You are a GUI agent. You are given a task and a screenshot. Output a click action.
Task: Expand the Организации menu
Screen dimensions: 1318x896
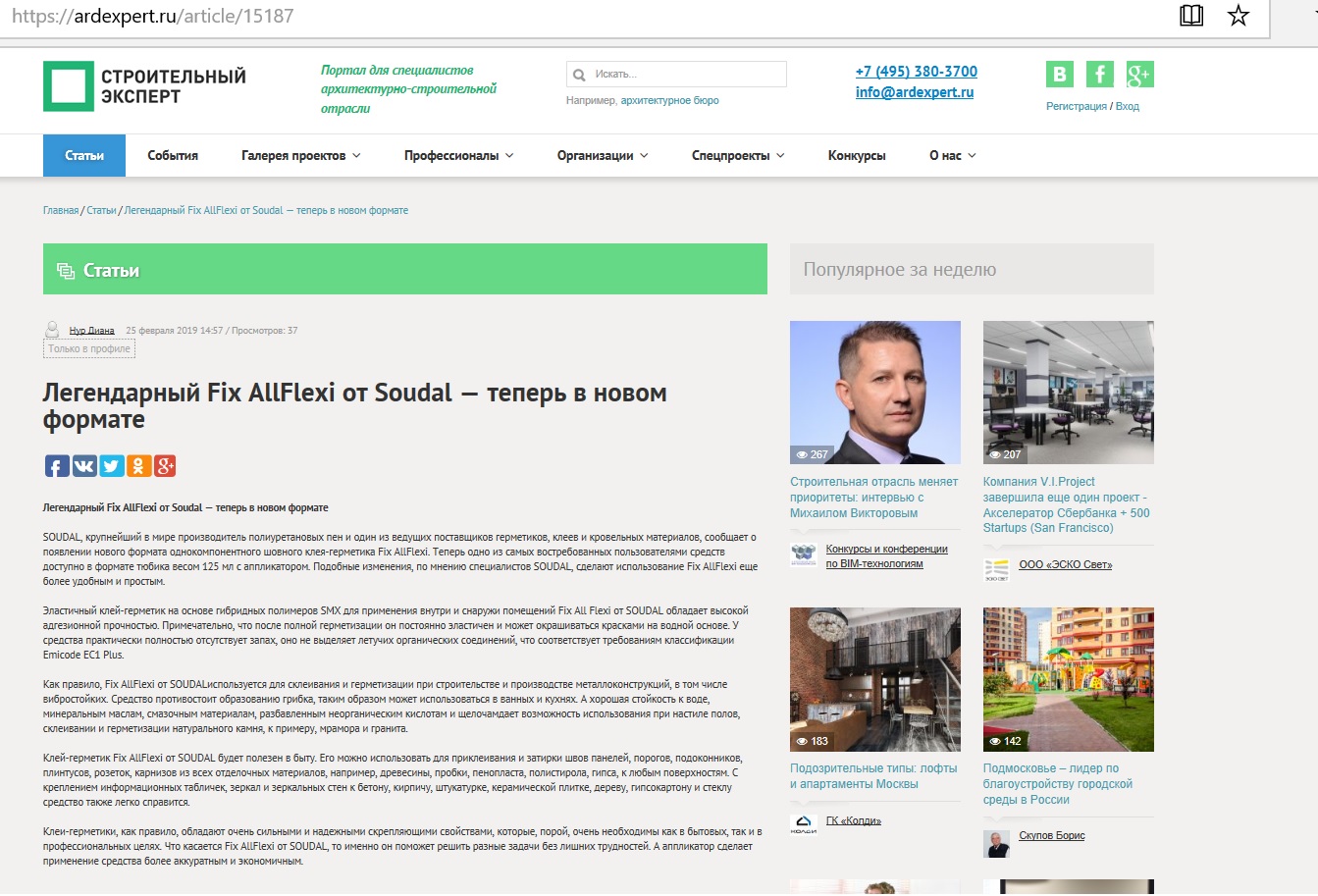click(603, 156)
